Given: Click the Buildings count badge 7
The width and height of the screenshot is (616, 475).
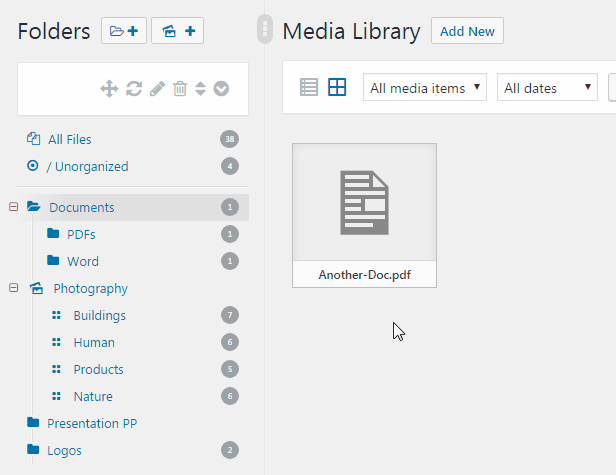Looking at the screenshot, I should pyautogui.click(x=230, y=315).
